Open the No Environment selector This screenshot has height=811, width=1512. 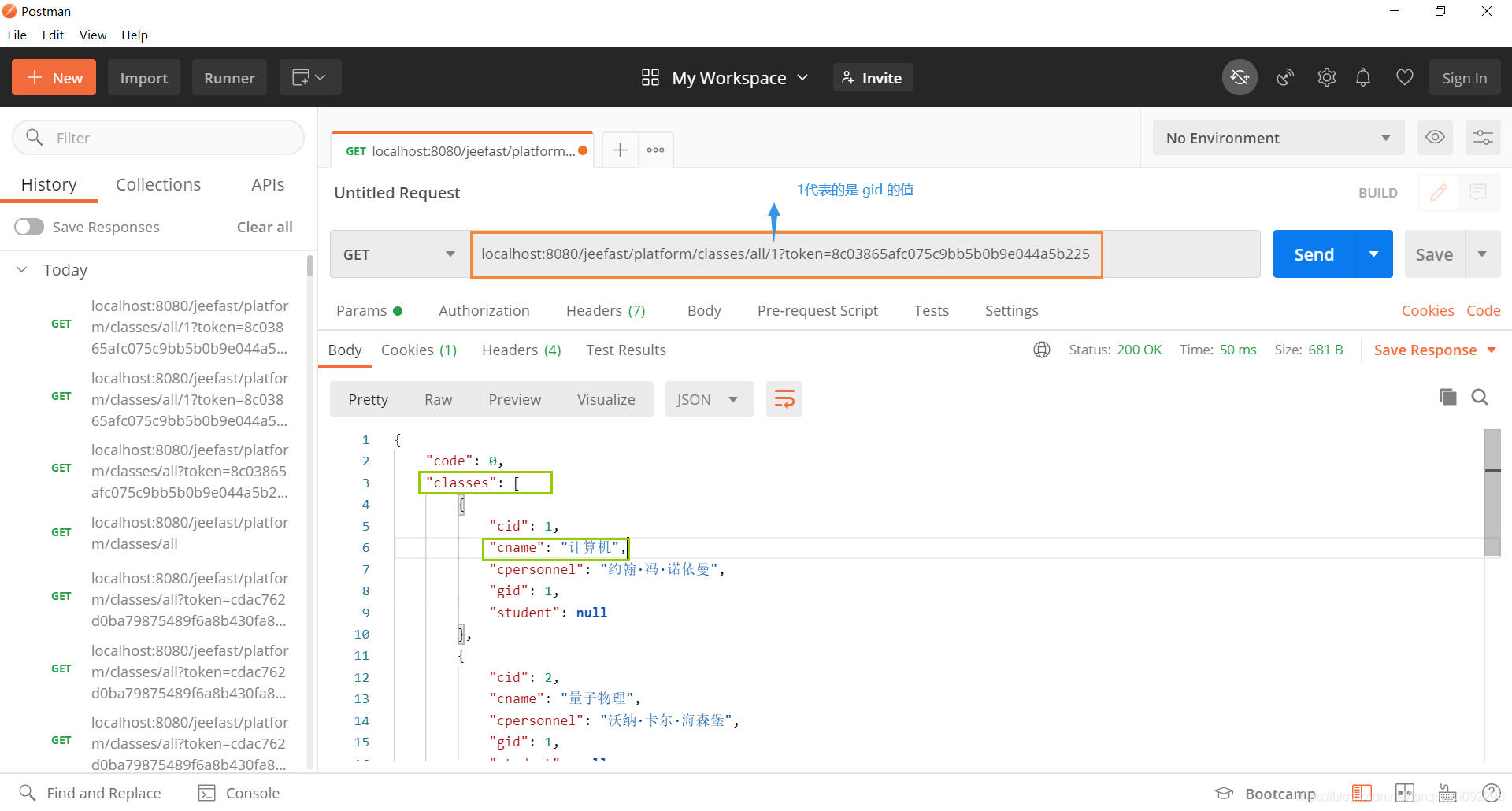pos(1279,137)
